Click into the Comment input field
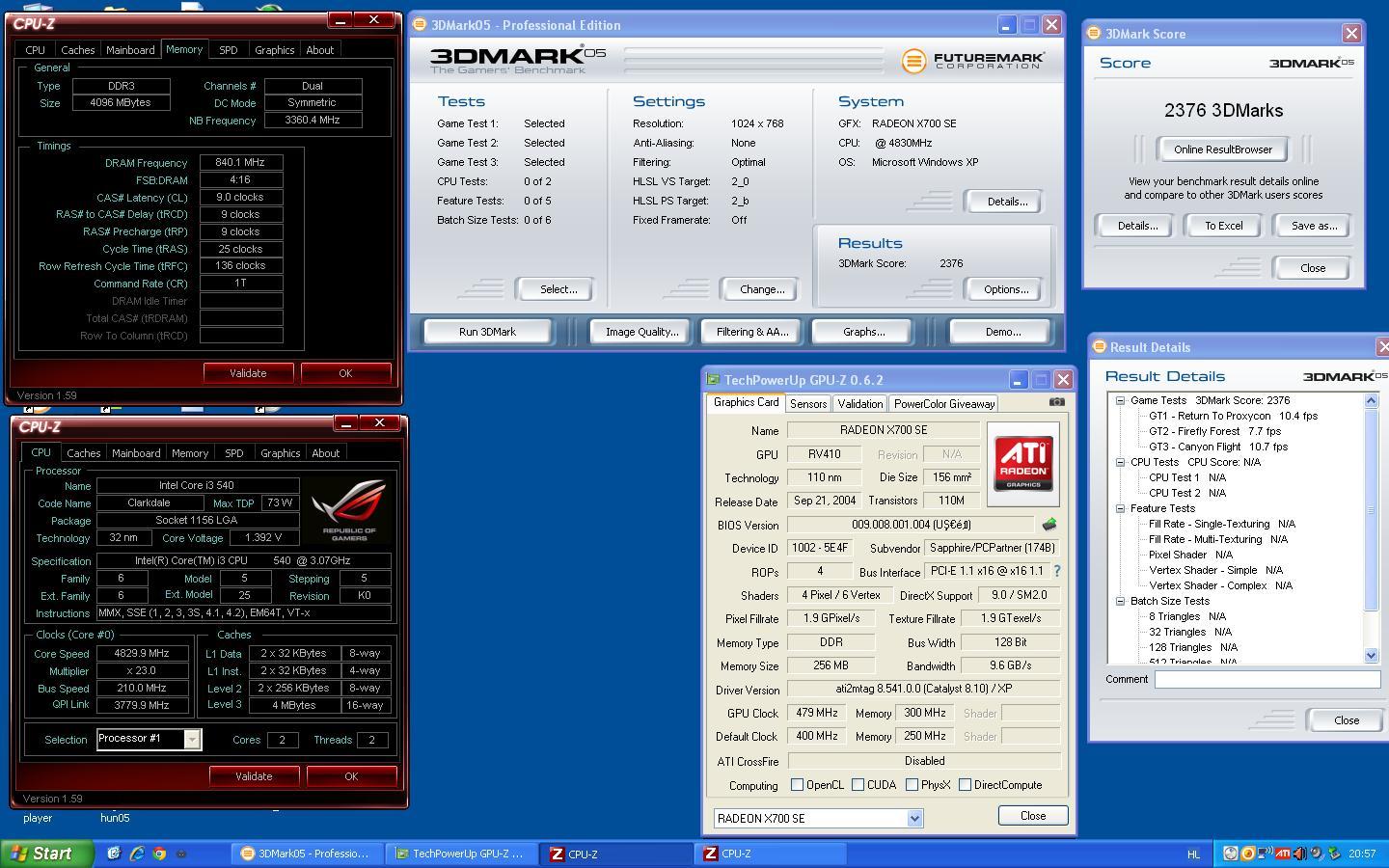The width and height of the screenshot is (1389, 868). coord(1267,679)
